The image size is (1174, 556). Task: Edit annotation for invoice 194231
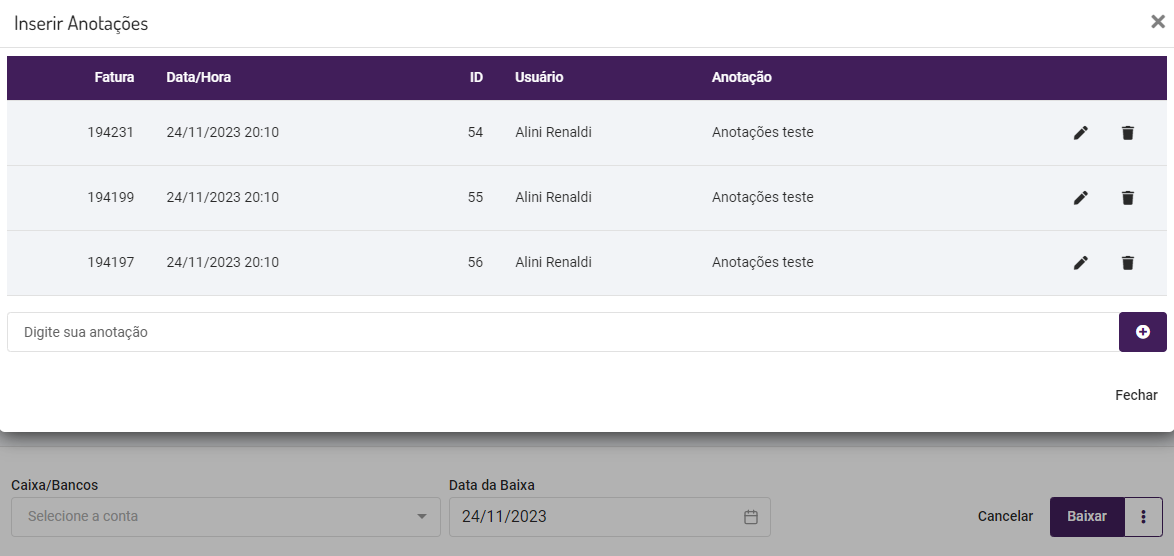(1080, 133)
